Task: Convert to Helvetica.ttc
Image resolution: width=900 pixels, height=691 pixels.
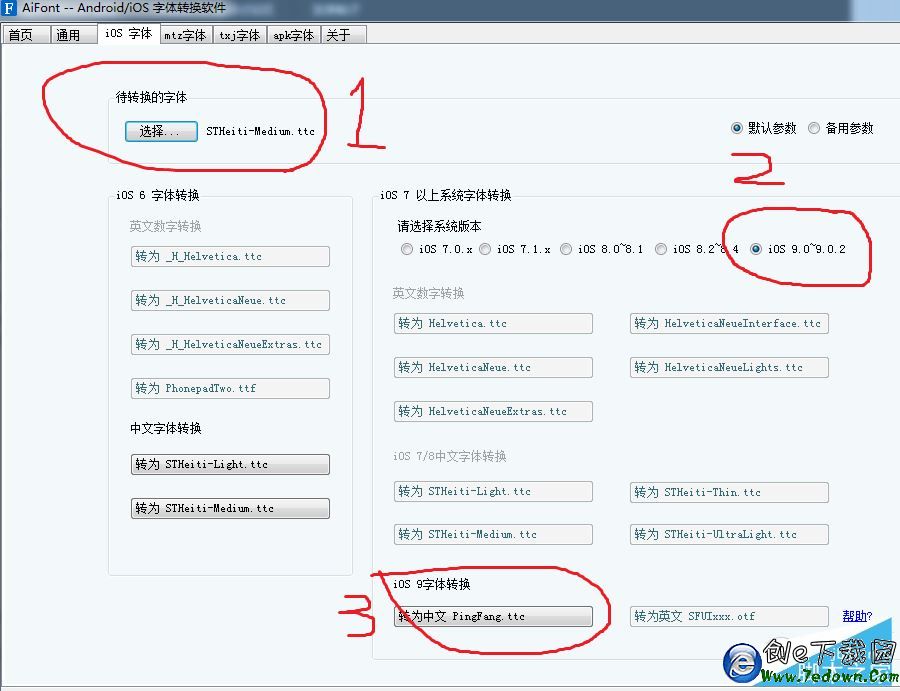Action: (493, 323)
